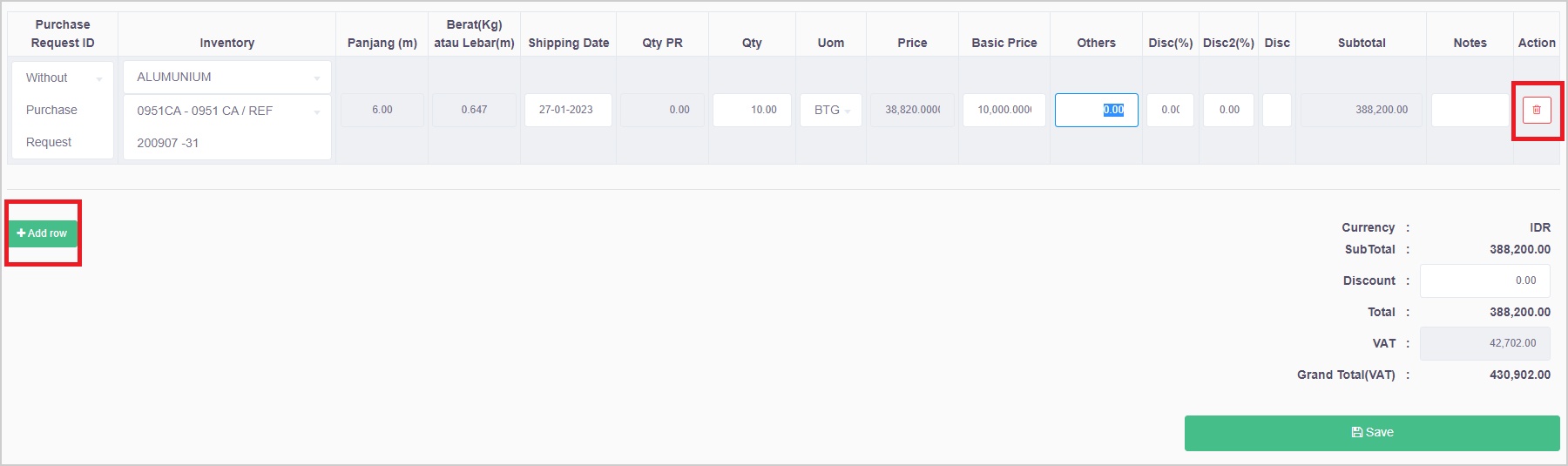The image size is (1568, 466).
Task: Focus the Others amount field
Action: (x=1095, y=111)
